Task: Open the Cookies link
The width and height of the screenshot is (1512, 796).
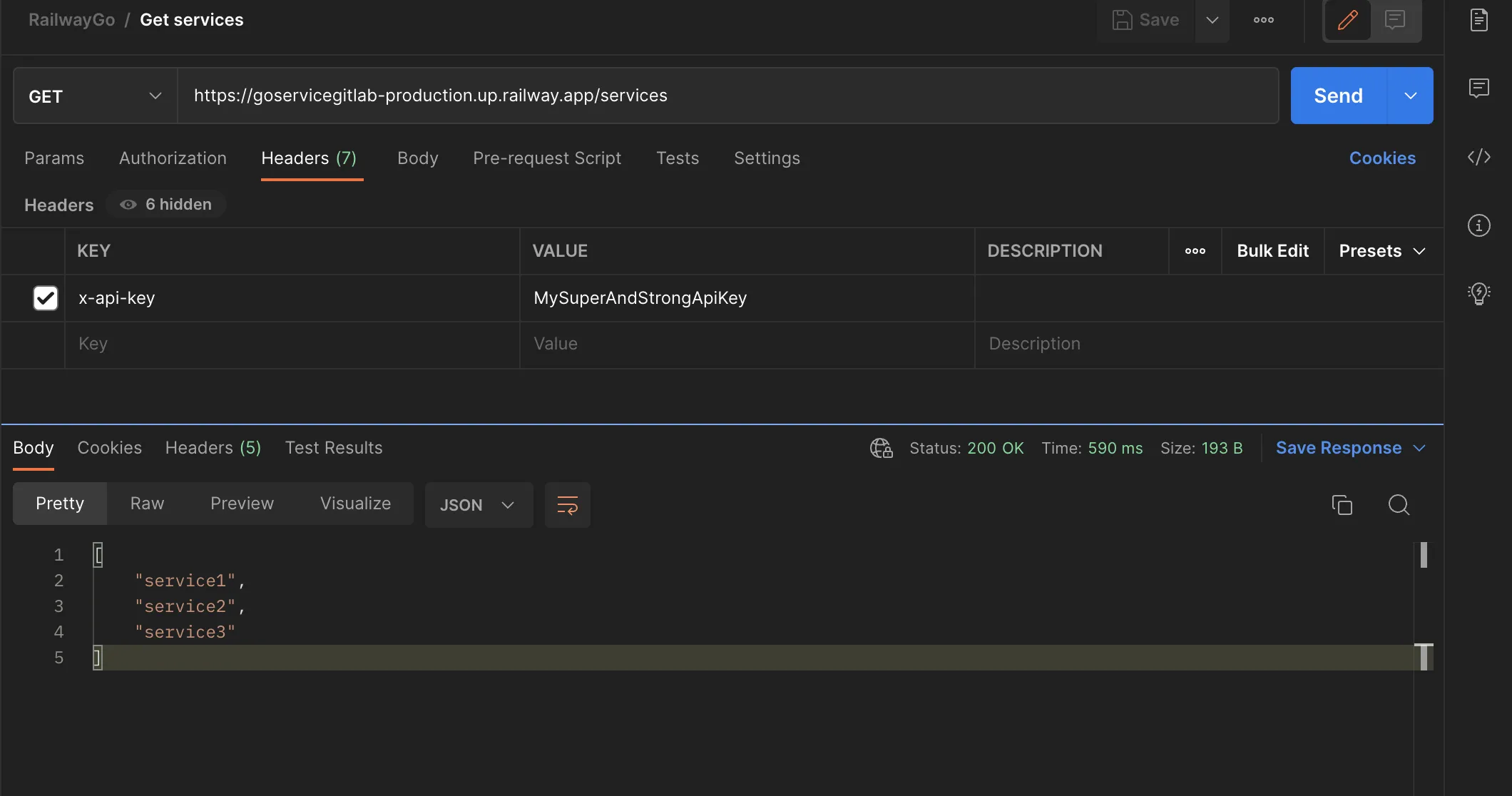Action: [1381, 158]
